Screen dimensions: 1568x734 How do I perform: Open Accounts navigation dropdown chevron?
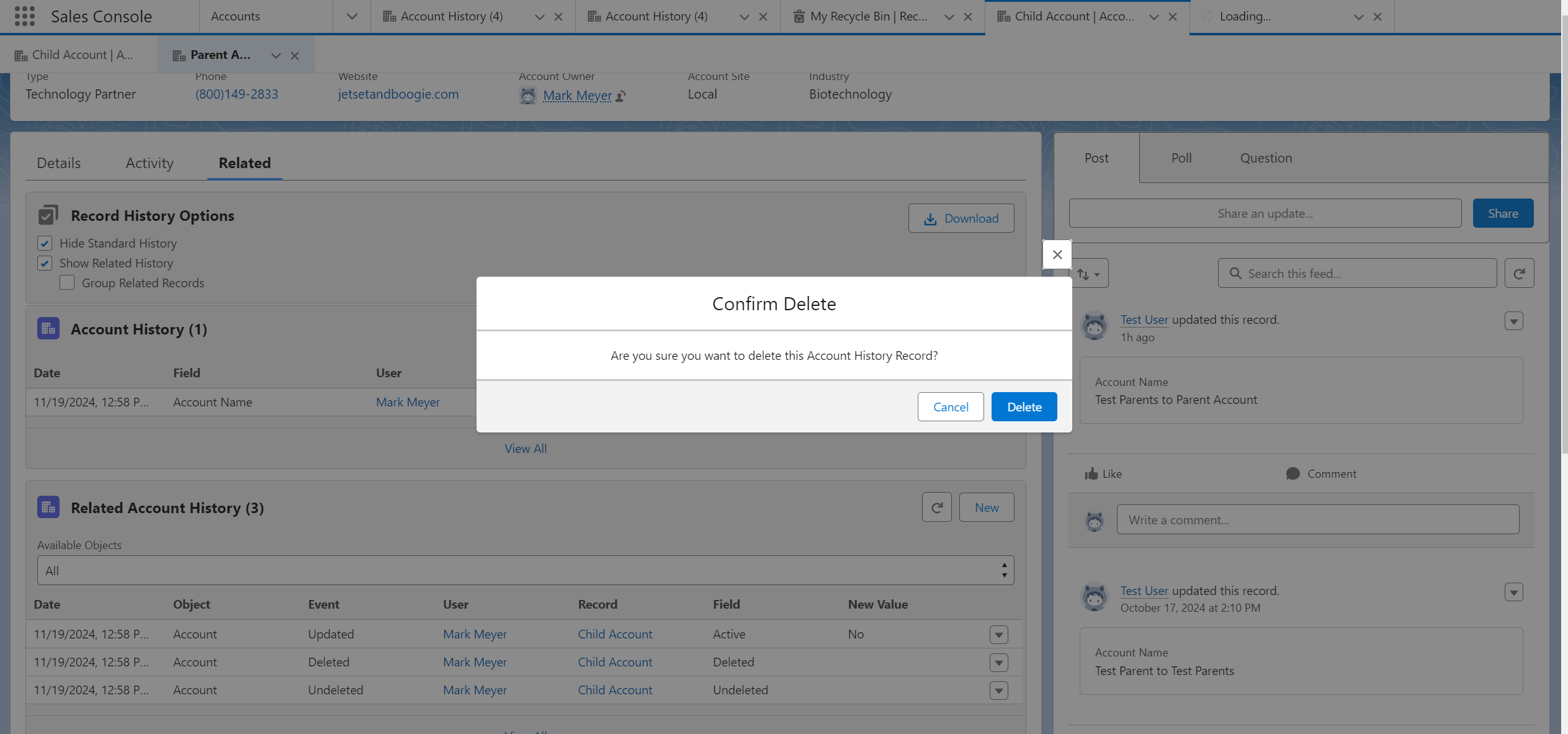tap(352, 17)
